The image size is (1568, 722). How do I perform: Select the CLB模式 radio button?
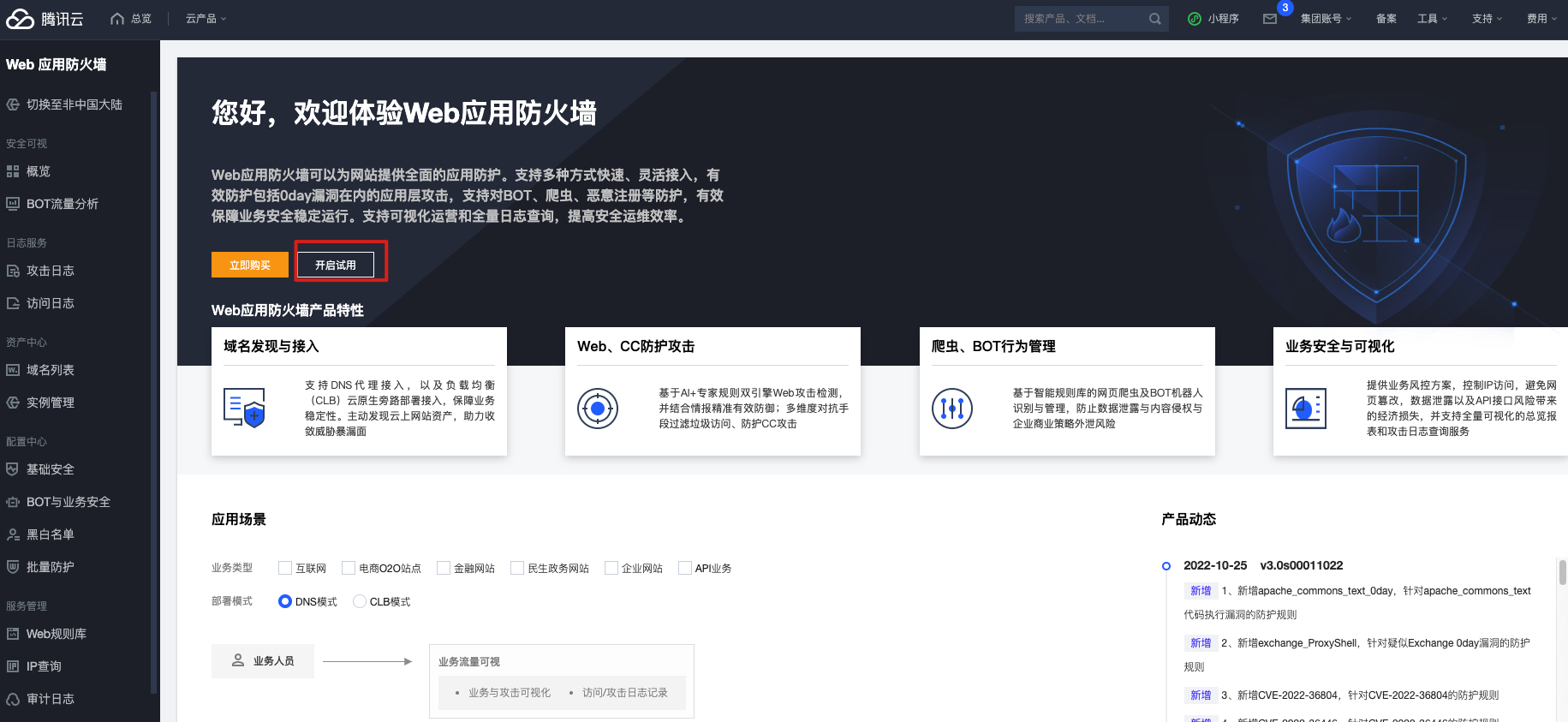(x=360, y=601)
